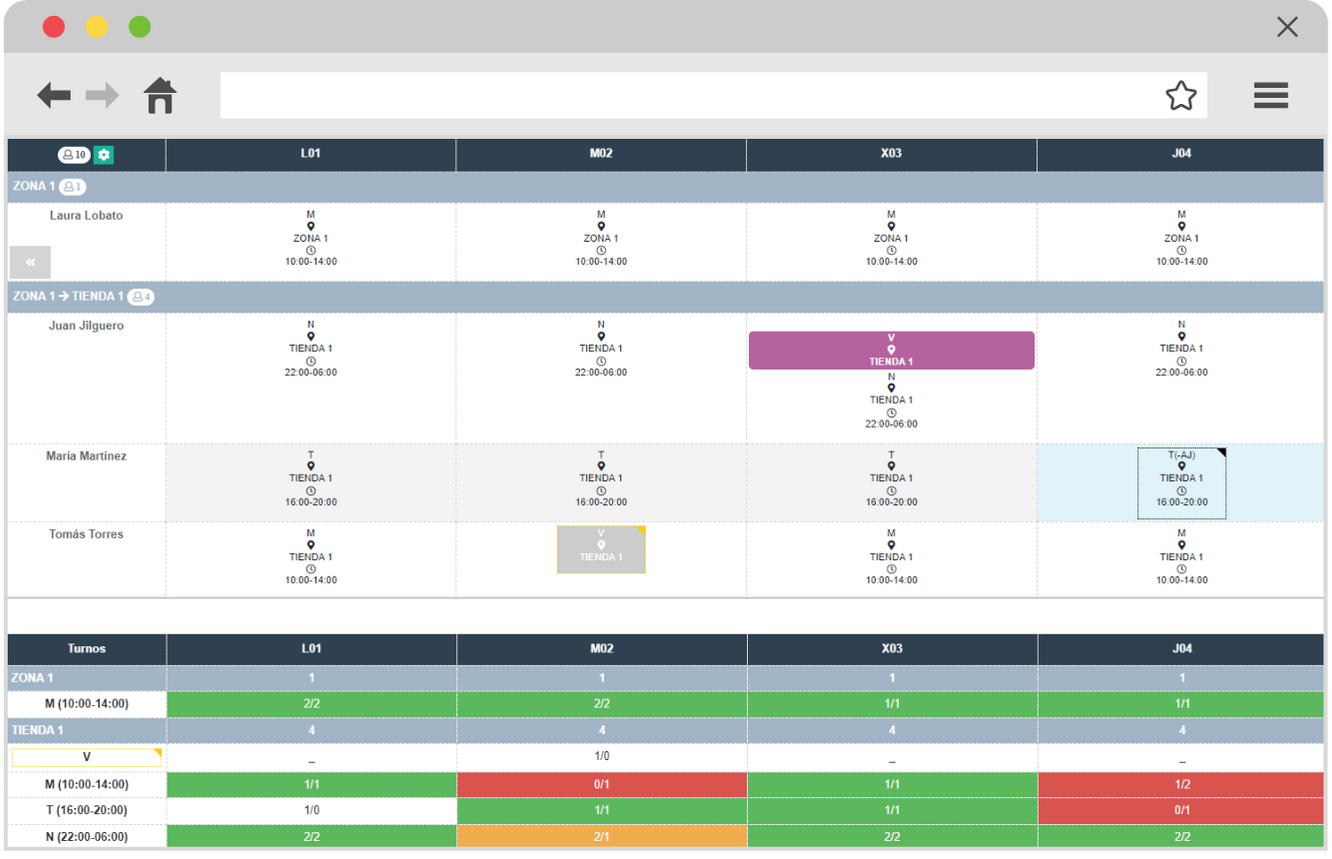Select Juan Jilguero's purple vacation block on X03

pos(891,350)
